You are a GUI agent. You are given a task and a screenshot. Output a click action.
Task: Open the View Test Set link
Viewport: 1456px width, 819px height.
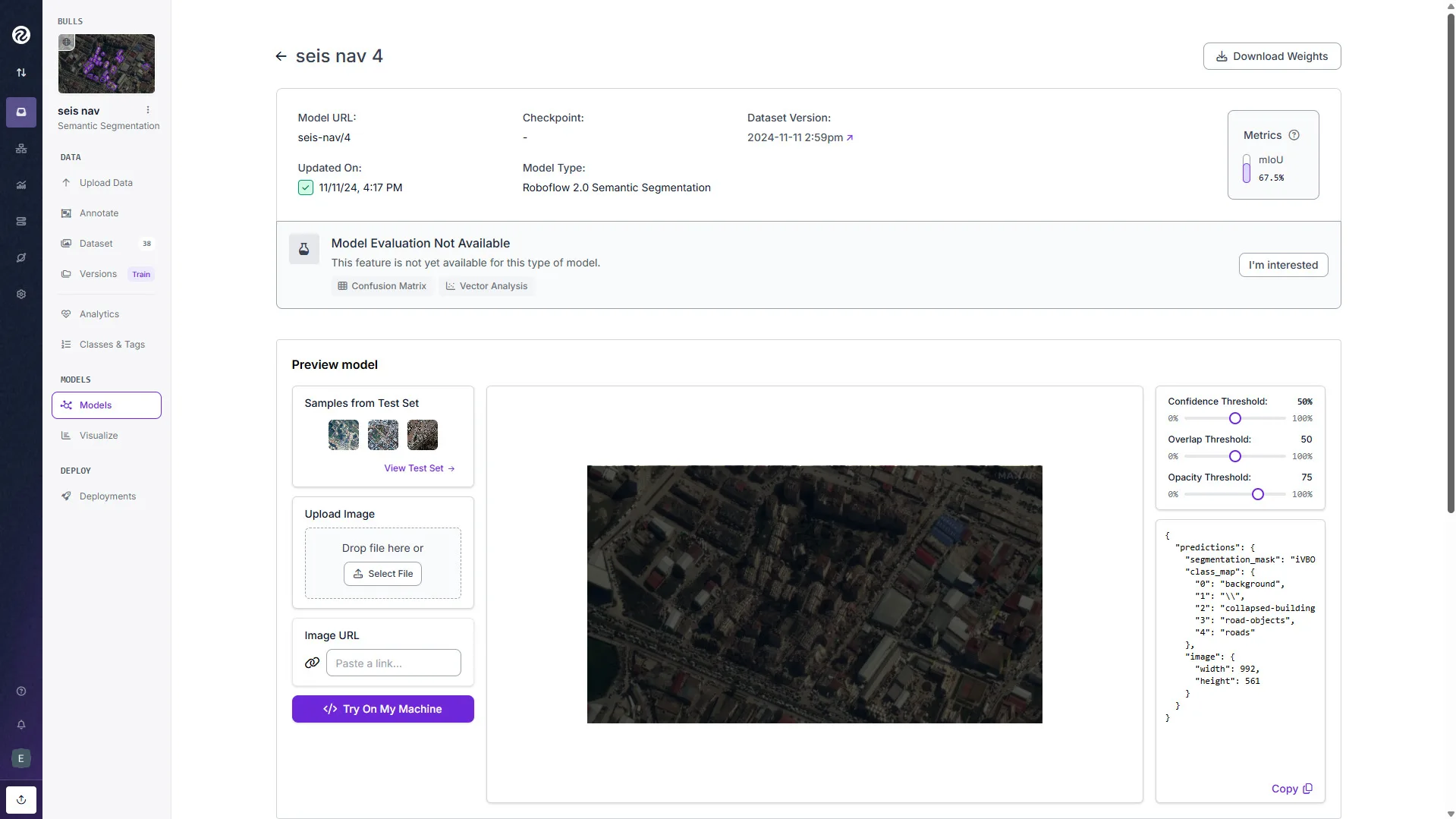click(420, 468)
